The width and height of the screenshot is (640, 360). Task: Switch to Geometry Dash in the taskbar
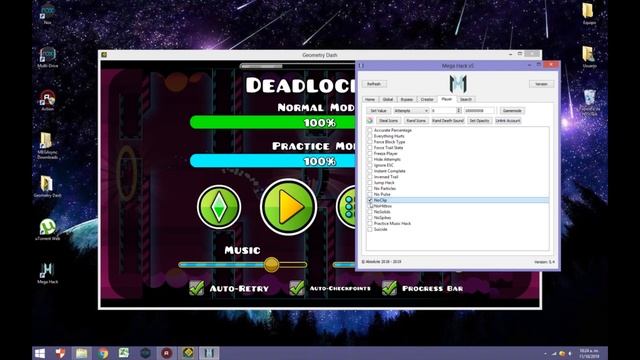[188, 353]
